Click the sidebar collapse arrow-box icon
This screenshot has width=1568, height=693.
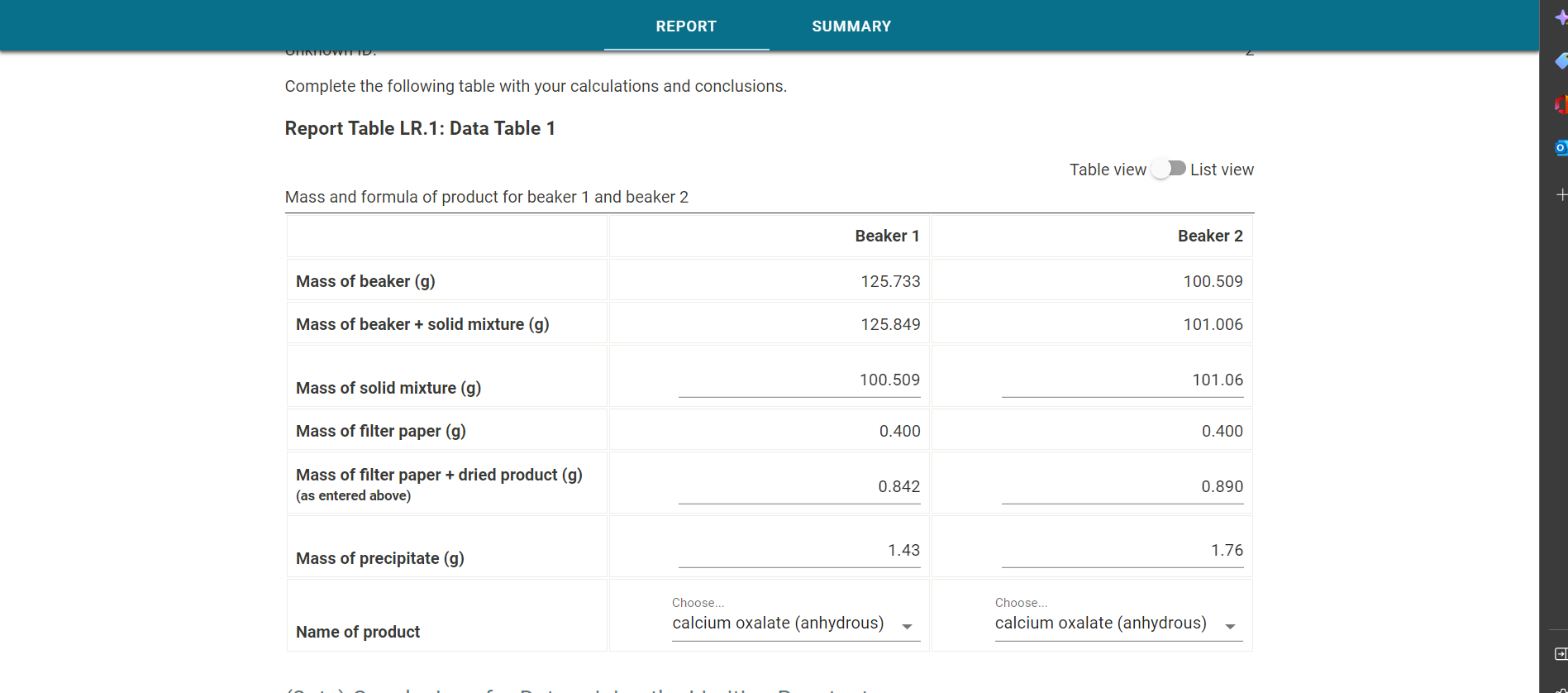[1561, 654]
